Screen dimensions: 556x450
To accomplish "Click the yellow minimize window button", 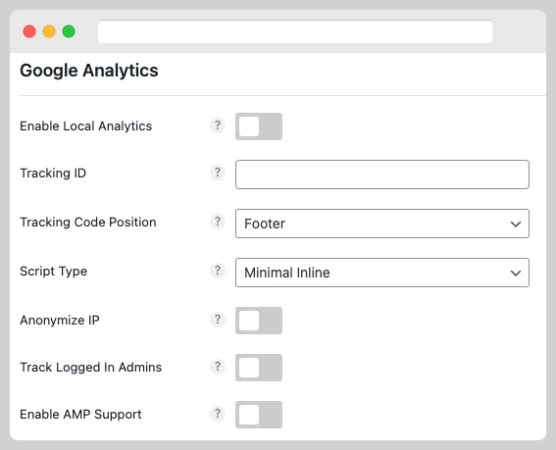I will tap(49, 31).
